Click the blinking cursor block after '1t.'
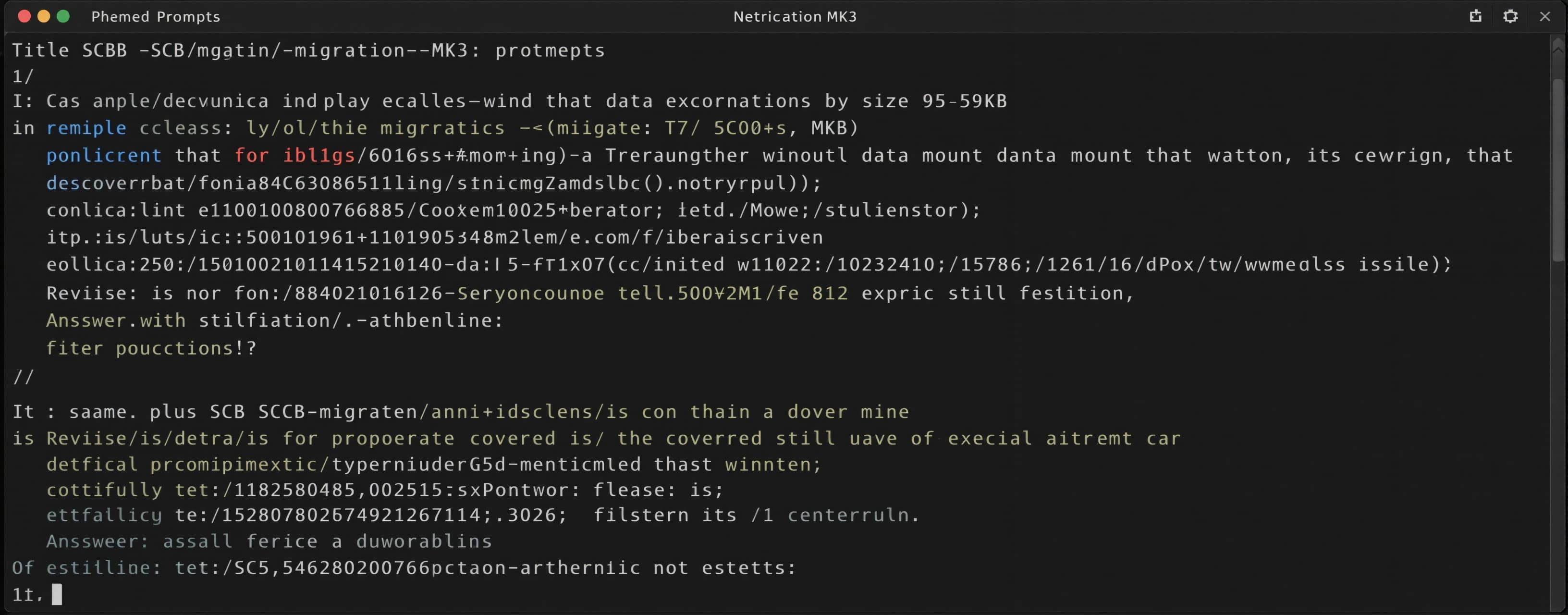Screen dimensions: 1568x615 [x=57, y=594]
